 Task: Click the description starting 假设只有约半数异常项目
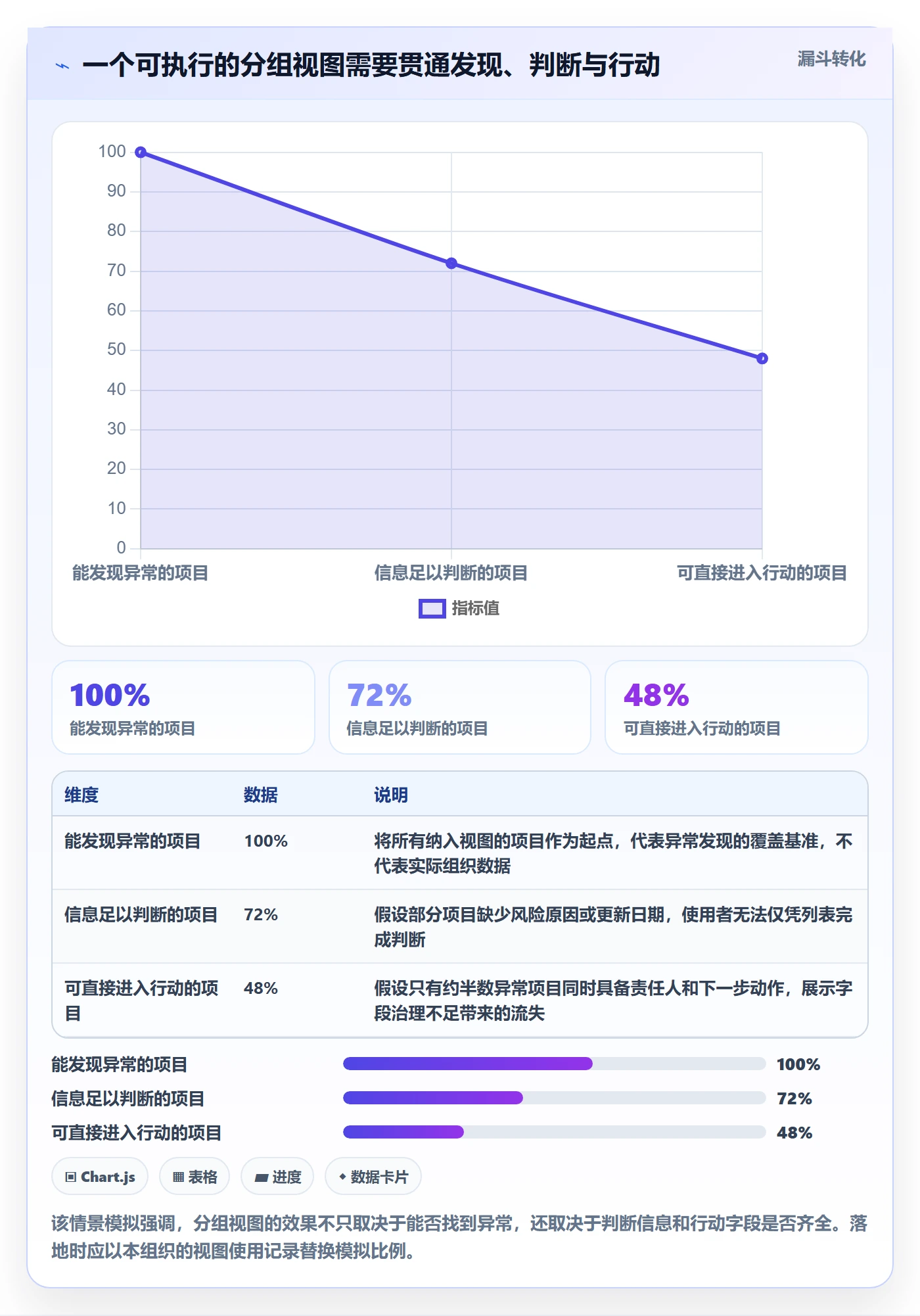613,1000
